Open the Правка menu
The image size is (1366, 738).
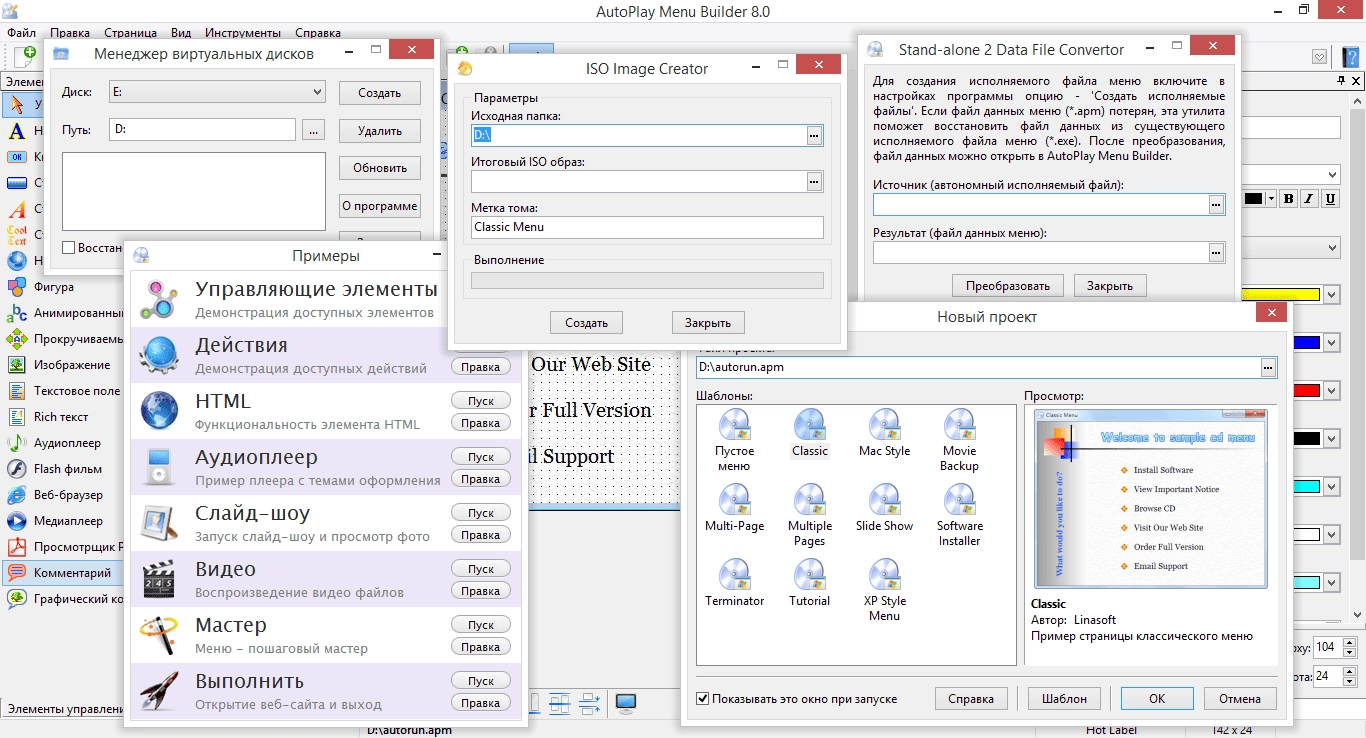(69, 33)
